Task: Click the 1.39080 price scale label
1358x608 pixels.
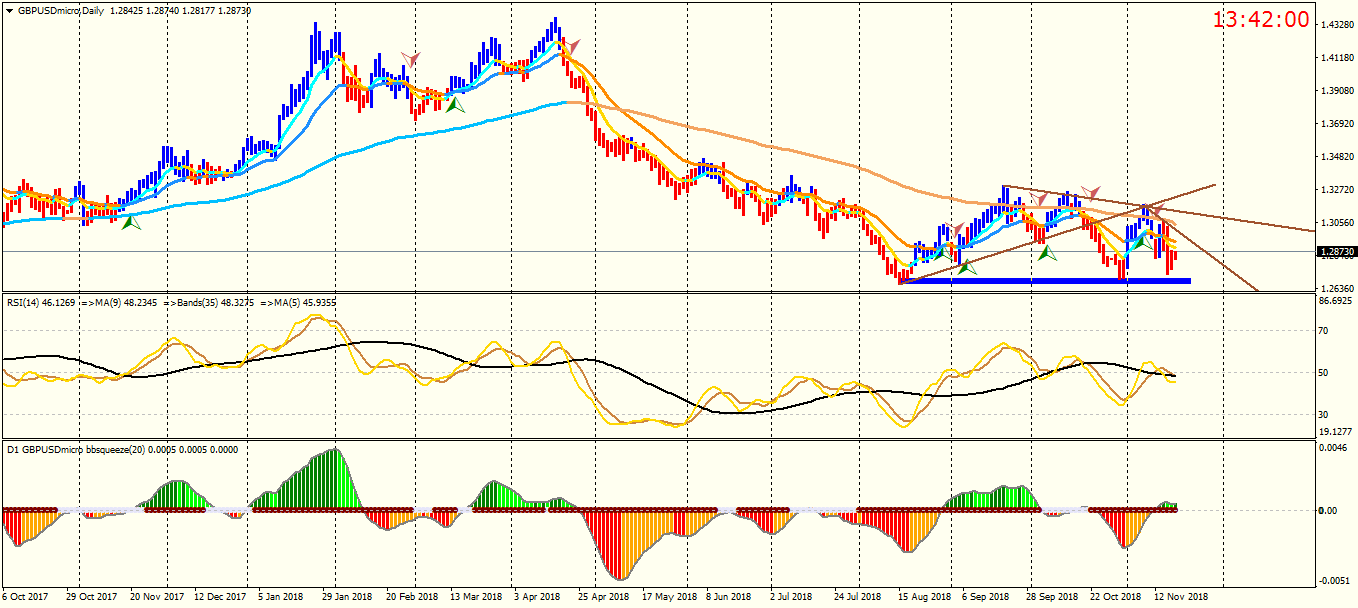Action: 1338,91
